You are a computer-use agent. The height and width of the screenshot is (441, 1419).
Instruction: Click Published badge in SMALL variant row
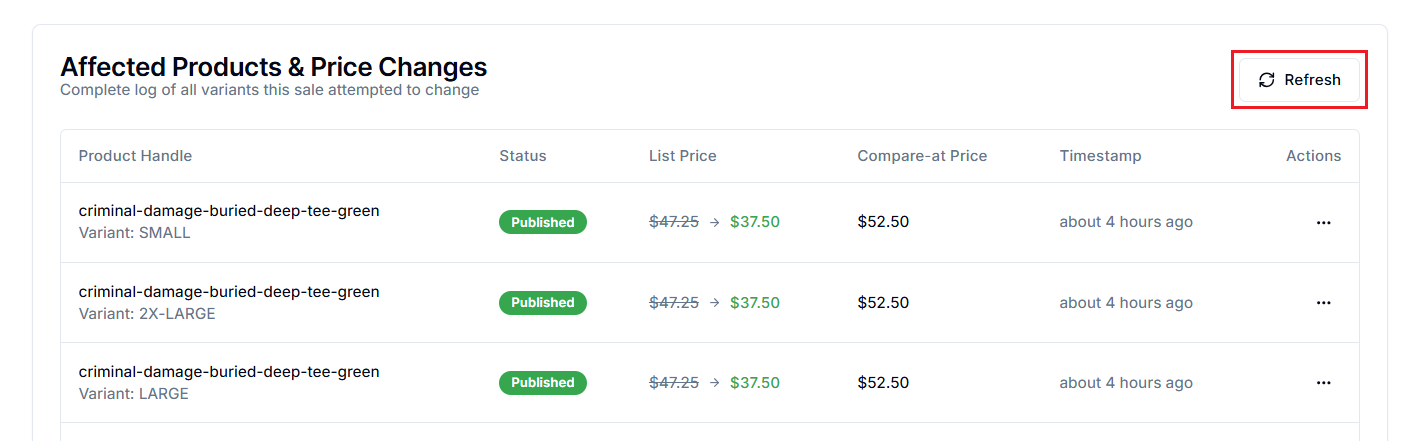(x=543, y=222)
